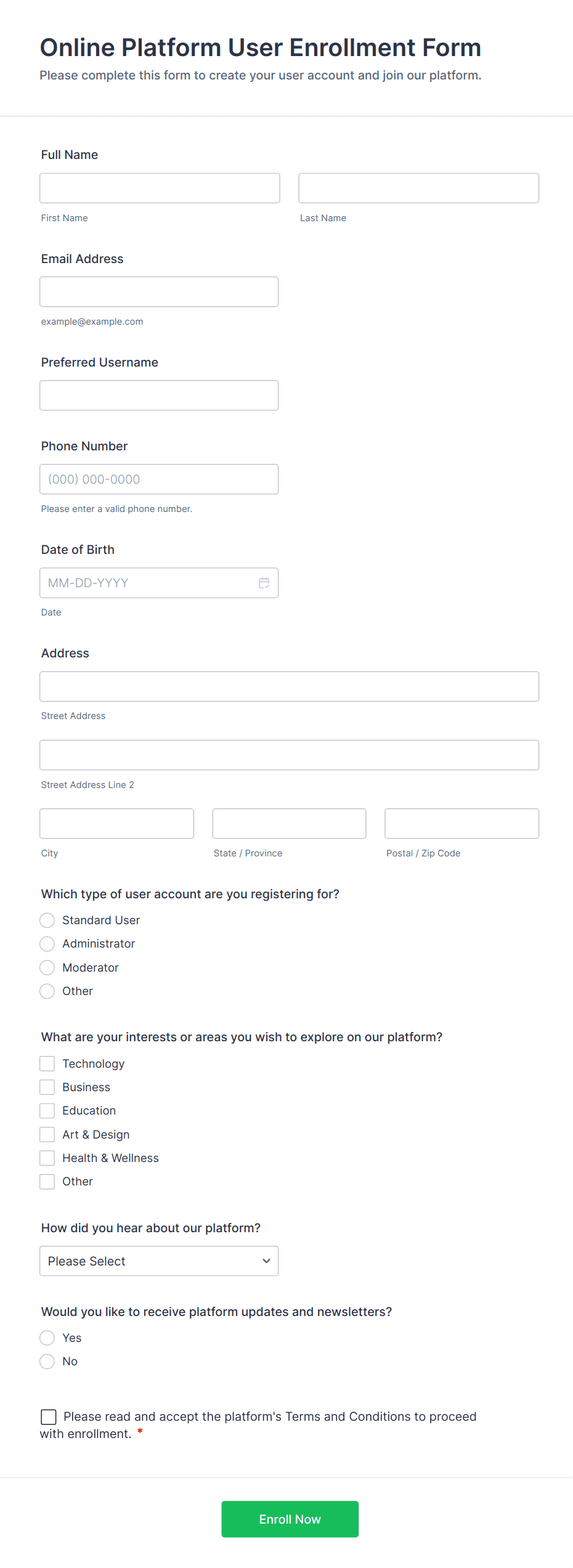The width and height of the screenshot is (573, 1568).
Task: Choose the Administrator radio option
Action: [x=47, y=944]
